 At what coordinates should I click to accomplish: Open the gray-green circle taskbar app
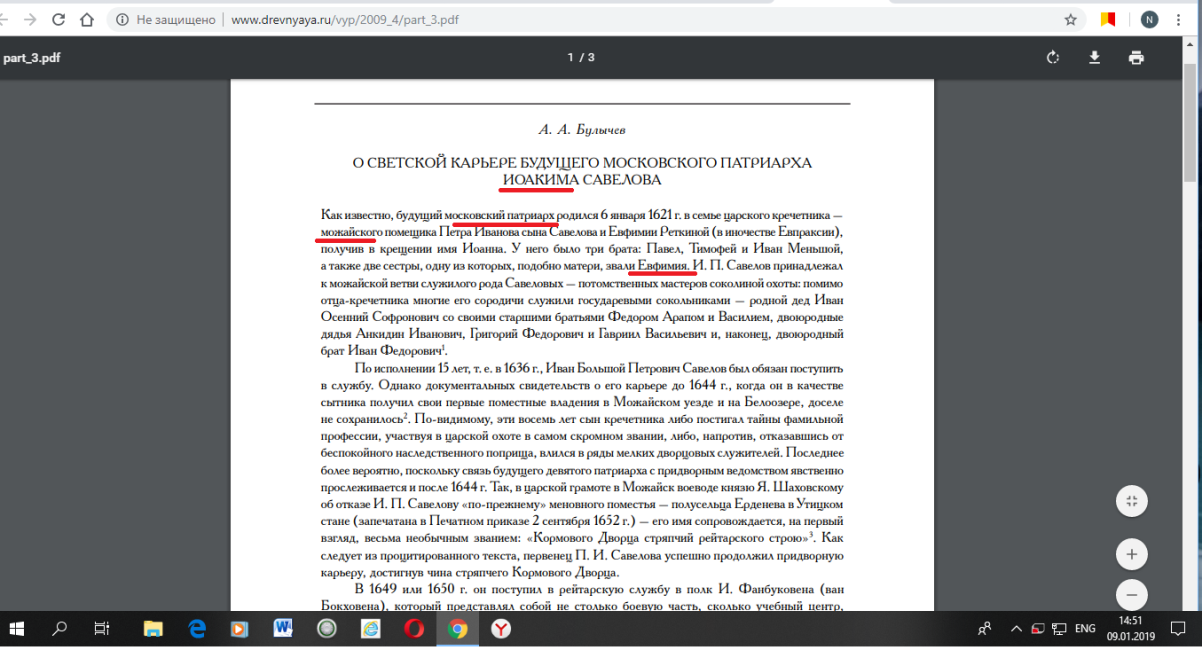point(326,629)
